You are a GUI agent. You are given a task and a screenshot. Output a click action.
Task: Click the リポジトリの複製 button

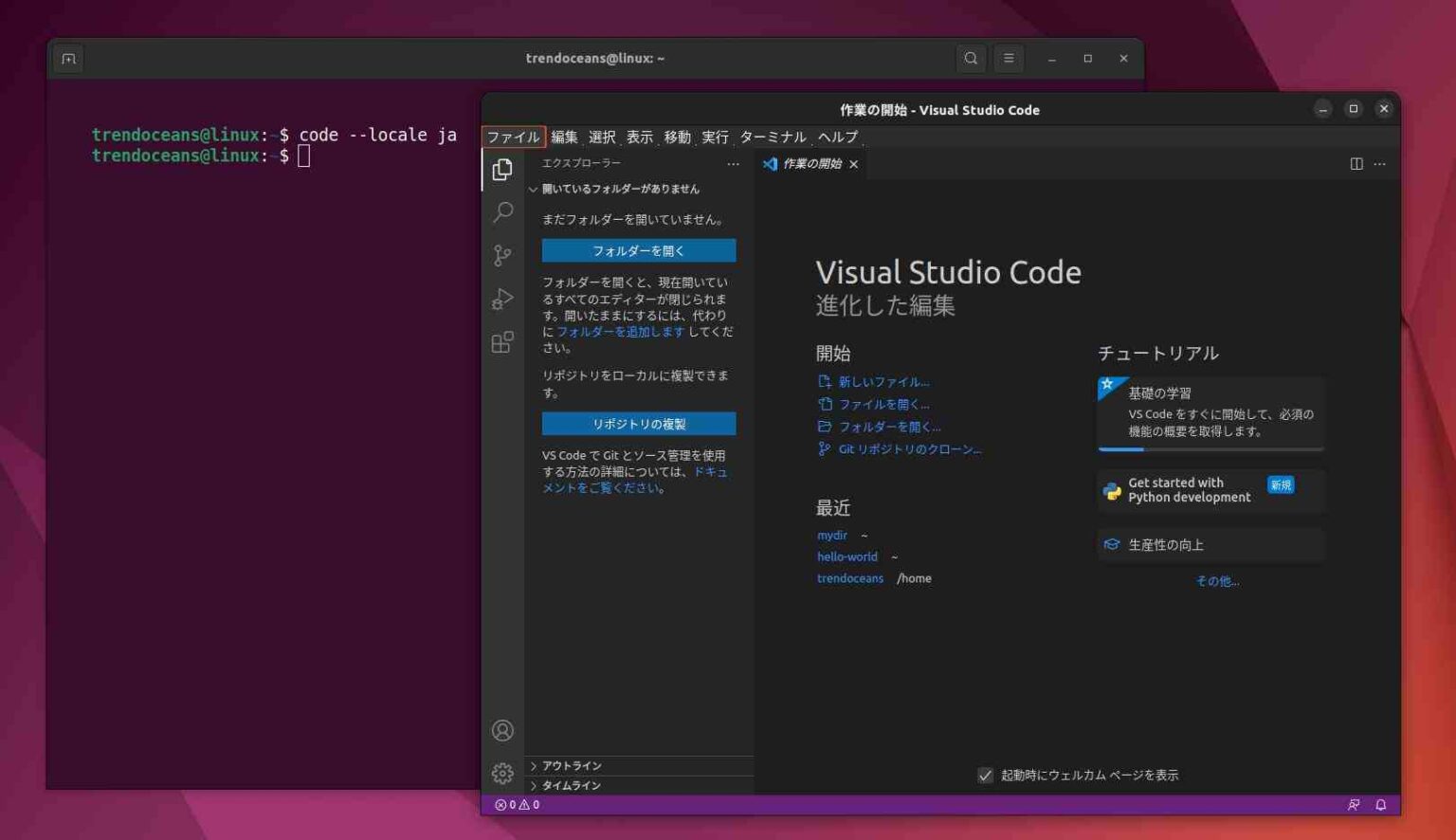(x=638, y=423)
